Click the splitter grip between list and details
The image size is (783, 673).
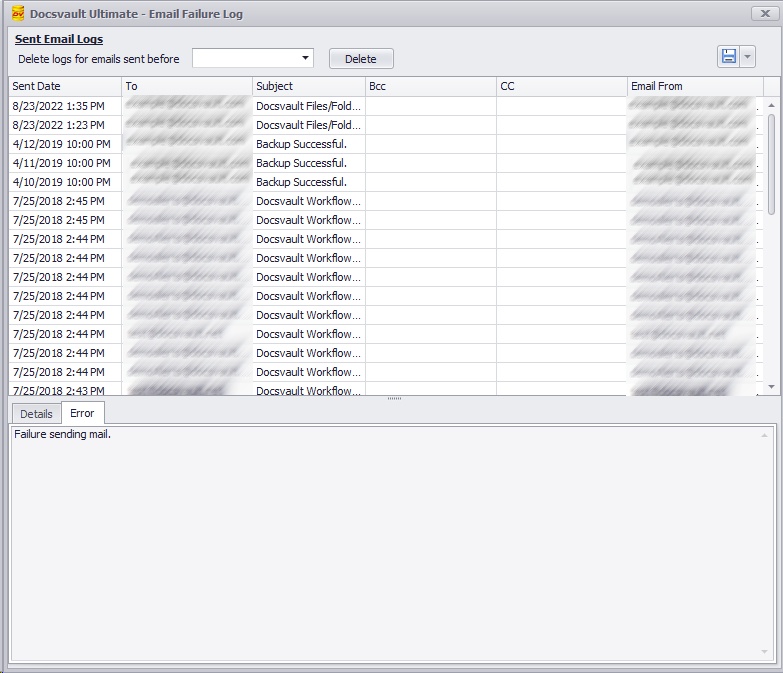point(394,399)
